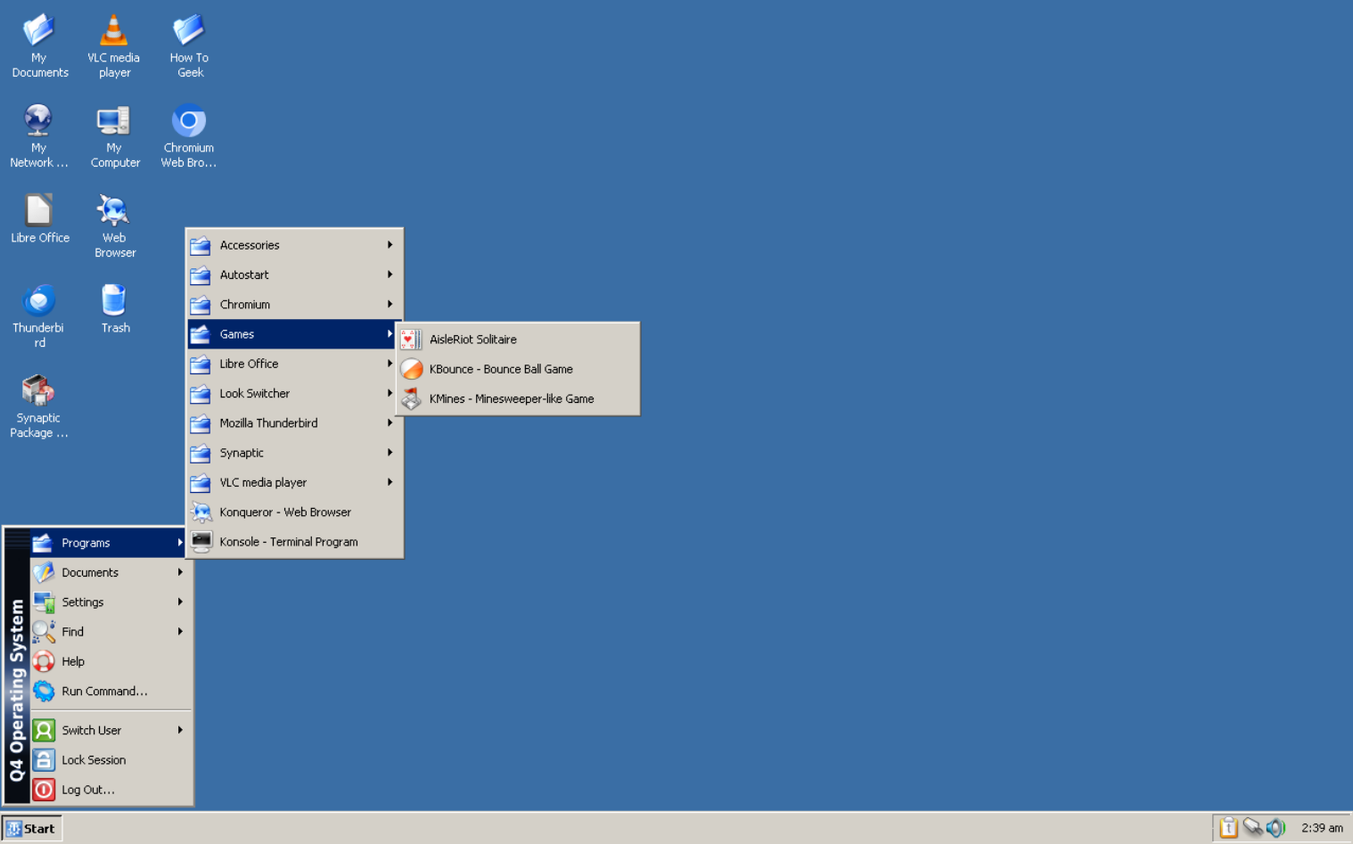Click the red Log Out power icon
The width and height of the screenshot is (1353, 844).
(43, 790)
